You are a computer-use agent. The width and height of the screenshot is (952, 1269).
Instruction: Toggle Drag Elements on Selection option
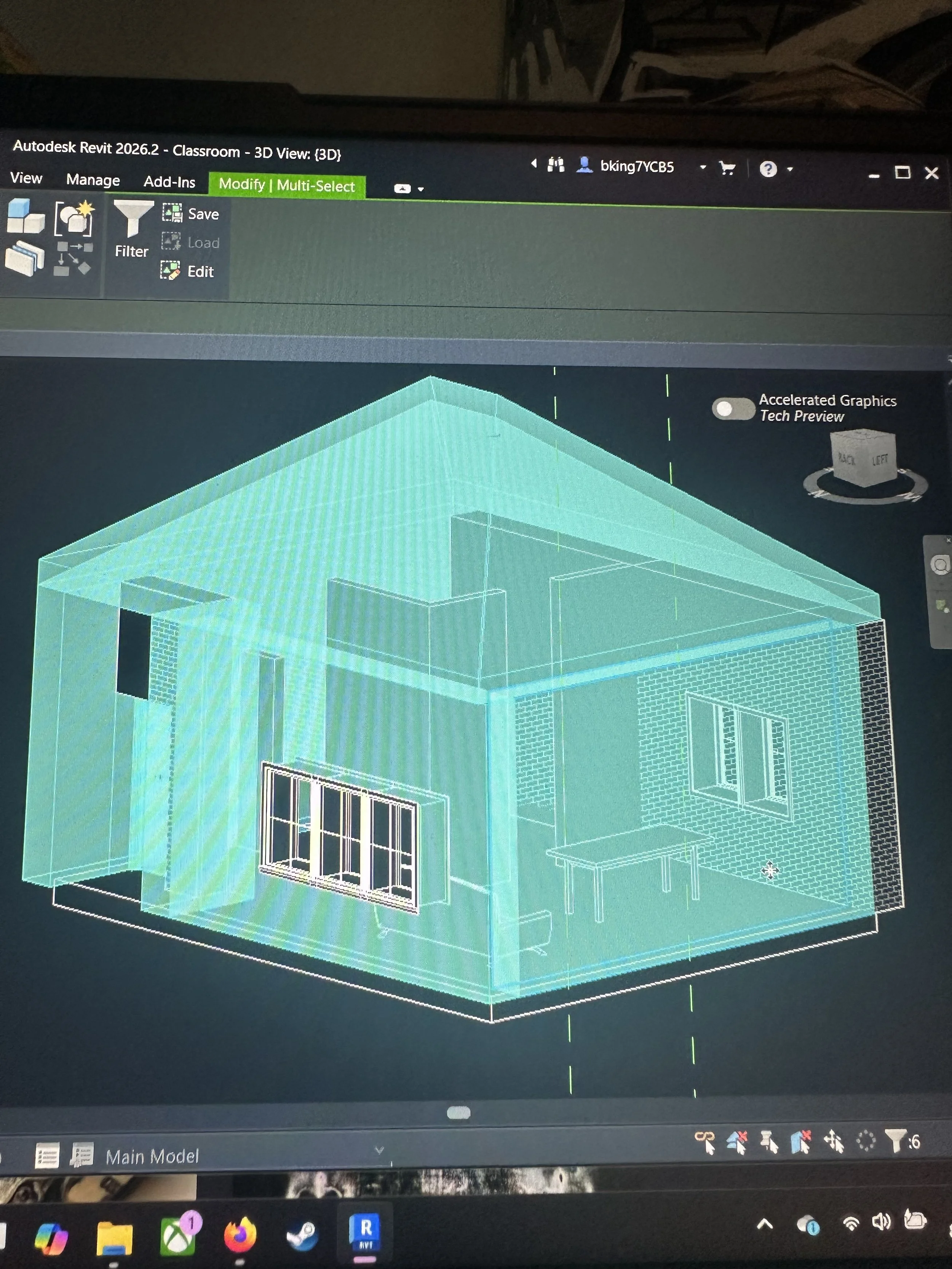tap(834, 1142)
